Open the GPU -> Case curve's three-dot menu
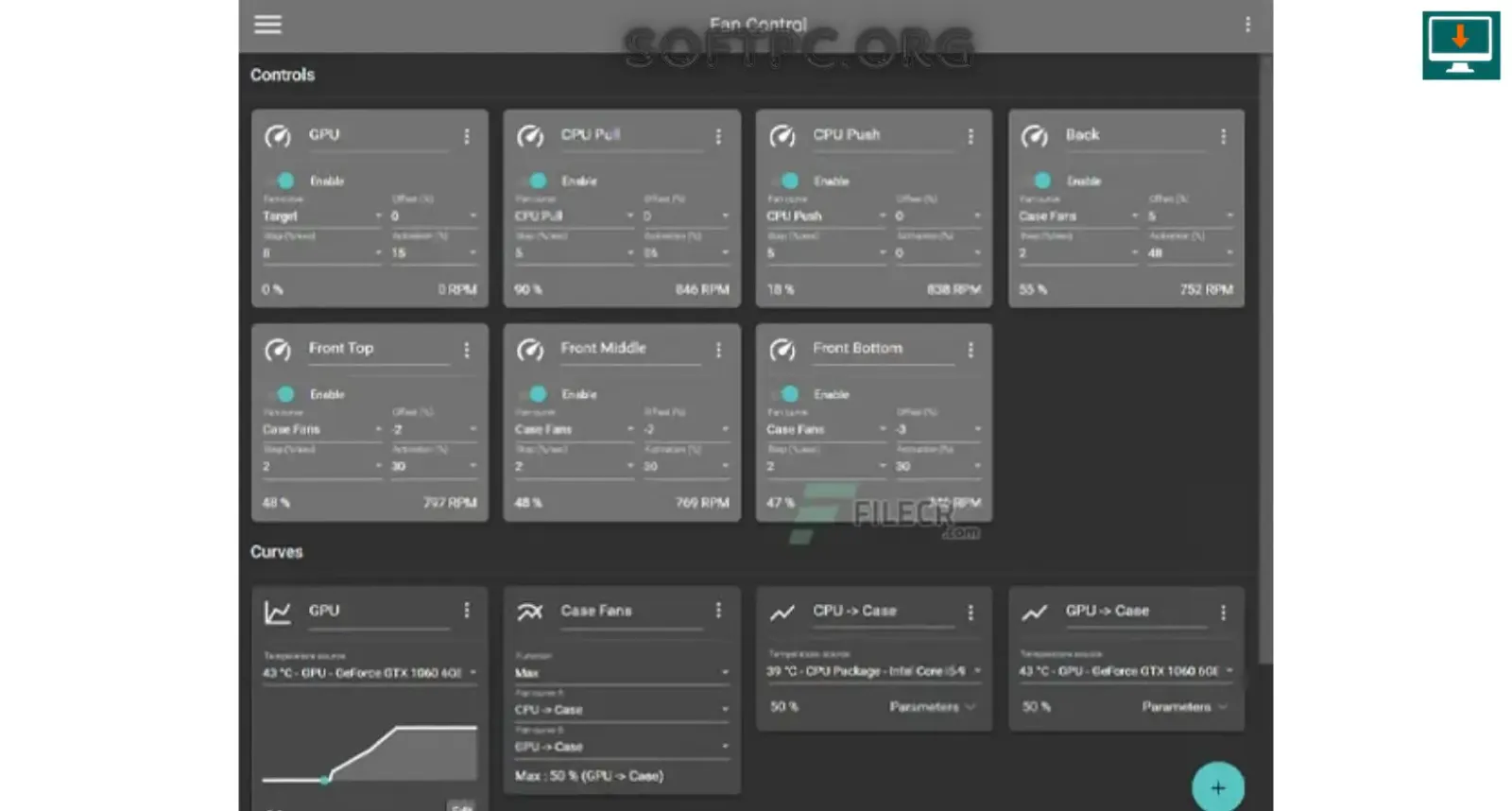 point(1223,613)
